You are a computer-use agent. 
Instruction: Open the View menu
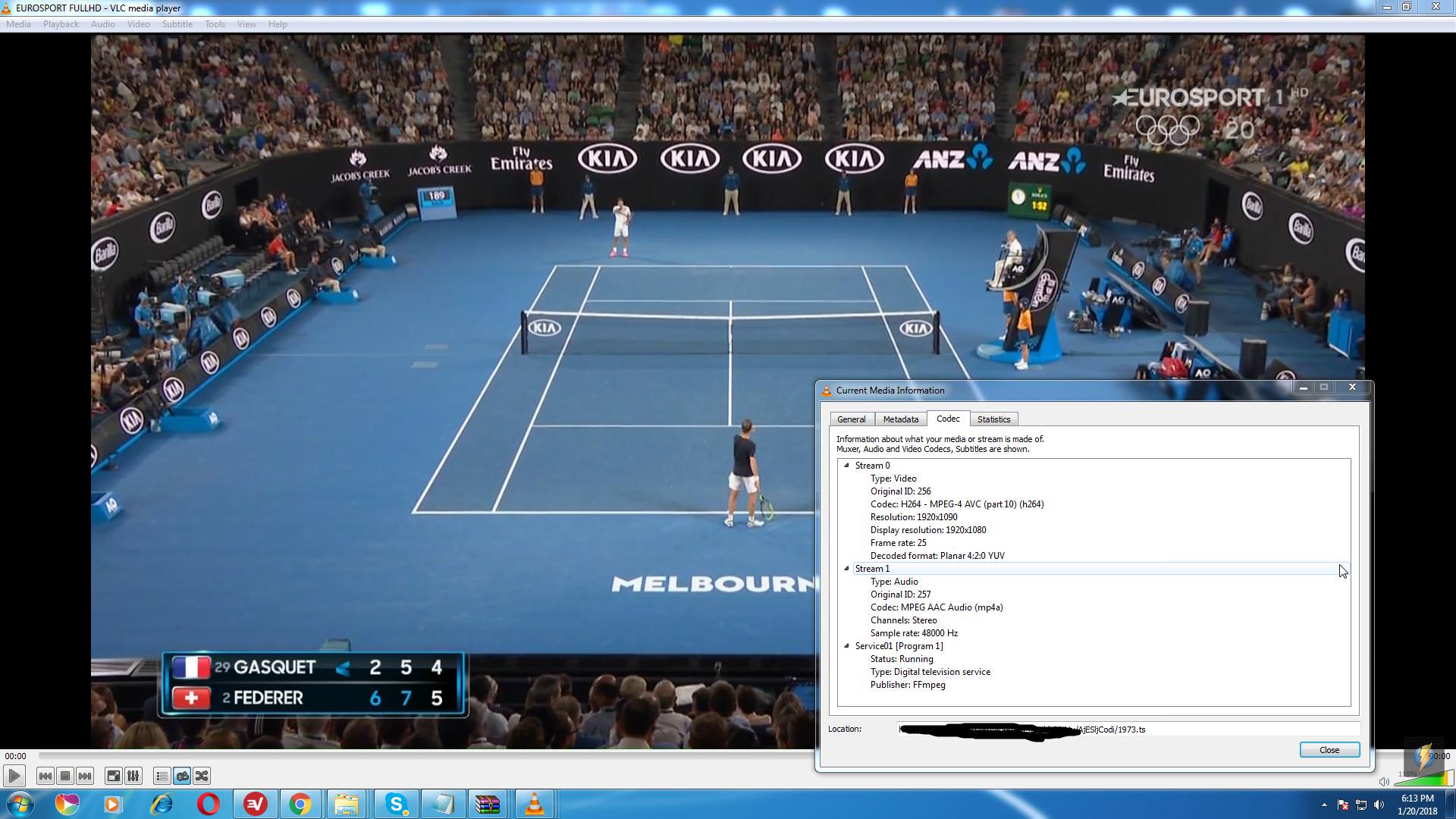tap(246, 24)
